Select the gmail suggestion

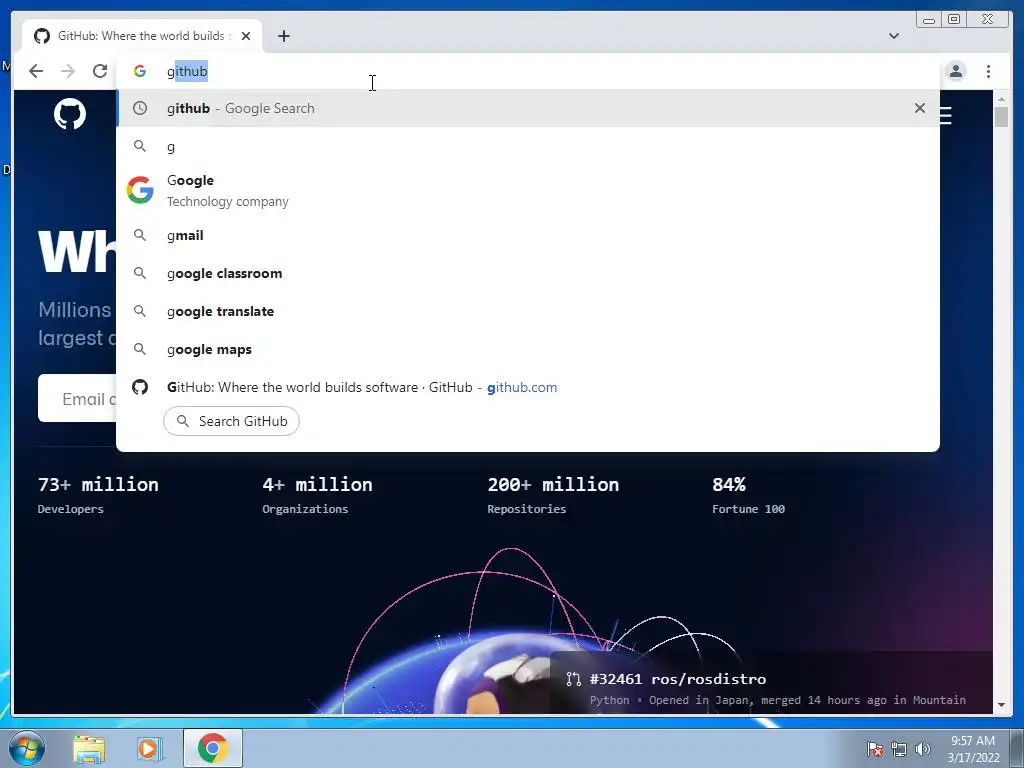point(528,235)
